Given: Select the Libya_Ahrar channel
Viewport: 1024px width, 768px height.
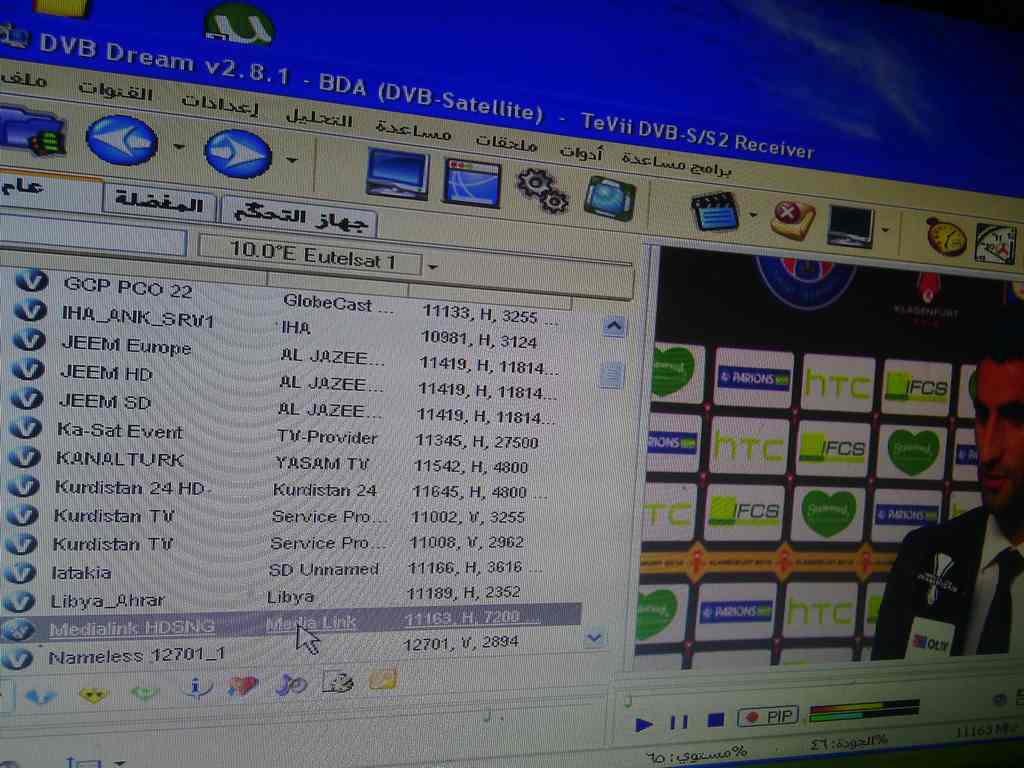Looking at the screenshot, I should click(x=107, y=600).
